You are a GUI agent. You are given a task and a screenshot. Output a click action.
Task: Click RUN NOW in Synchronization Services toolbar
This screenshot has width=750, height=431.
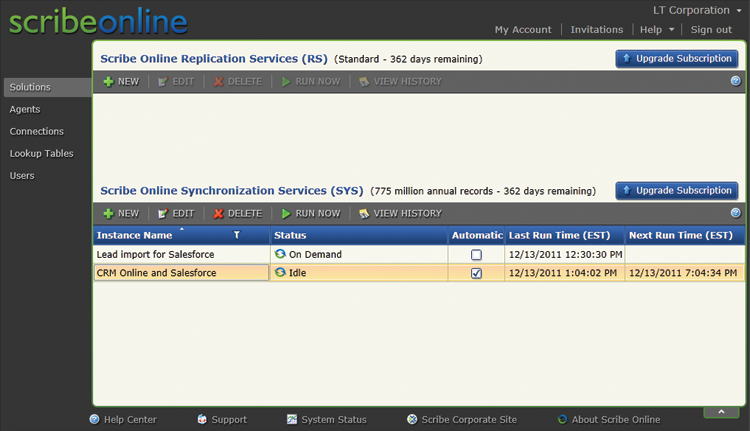point(311,214)
